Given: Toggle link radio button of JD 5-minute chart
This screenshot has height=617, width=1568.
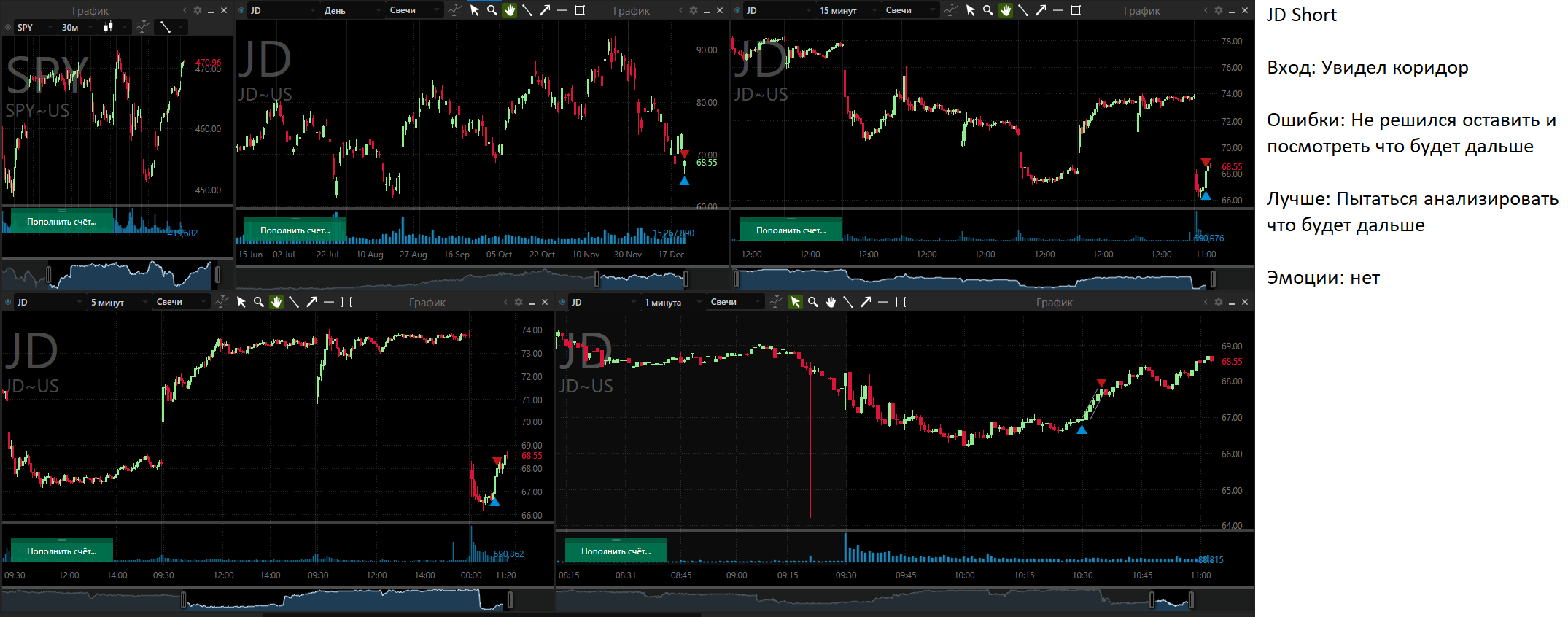Looking at the screenshot, I should coord(8,302).
